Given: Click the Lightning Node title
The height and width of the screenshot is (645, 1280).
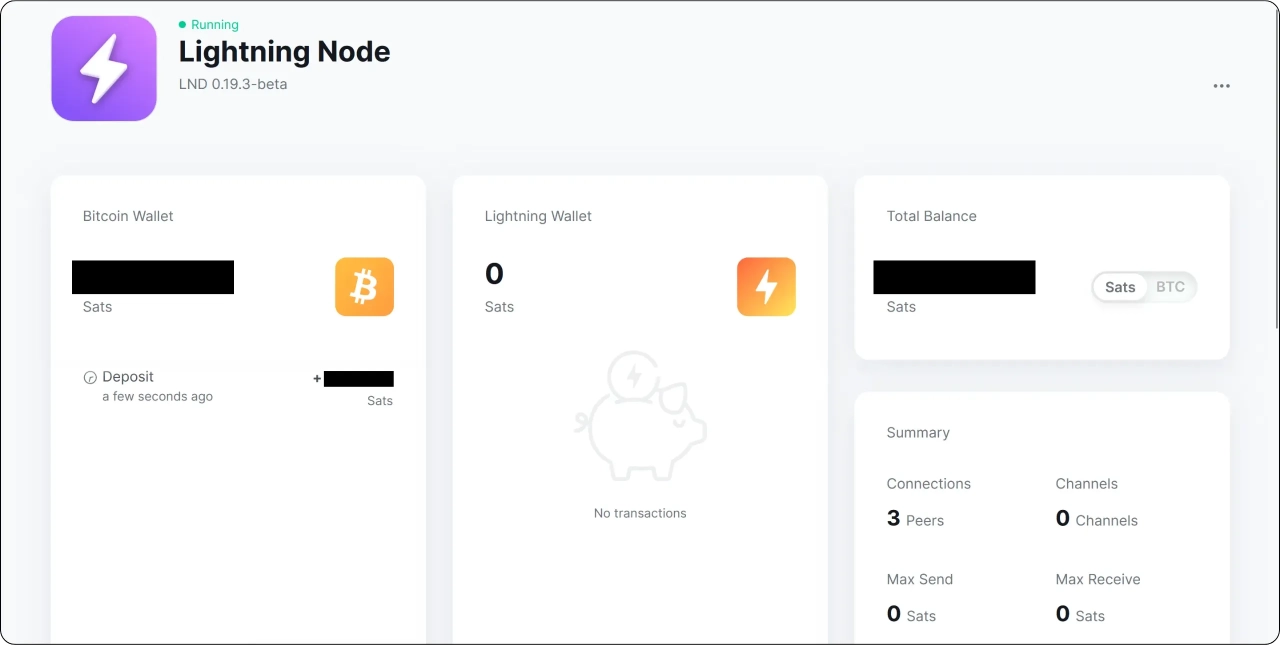Looking at the screenshot, I should [x=284, y=52].
